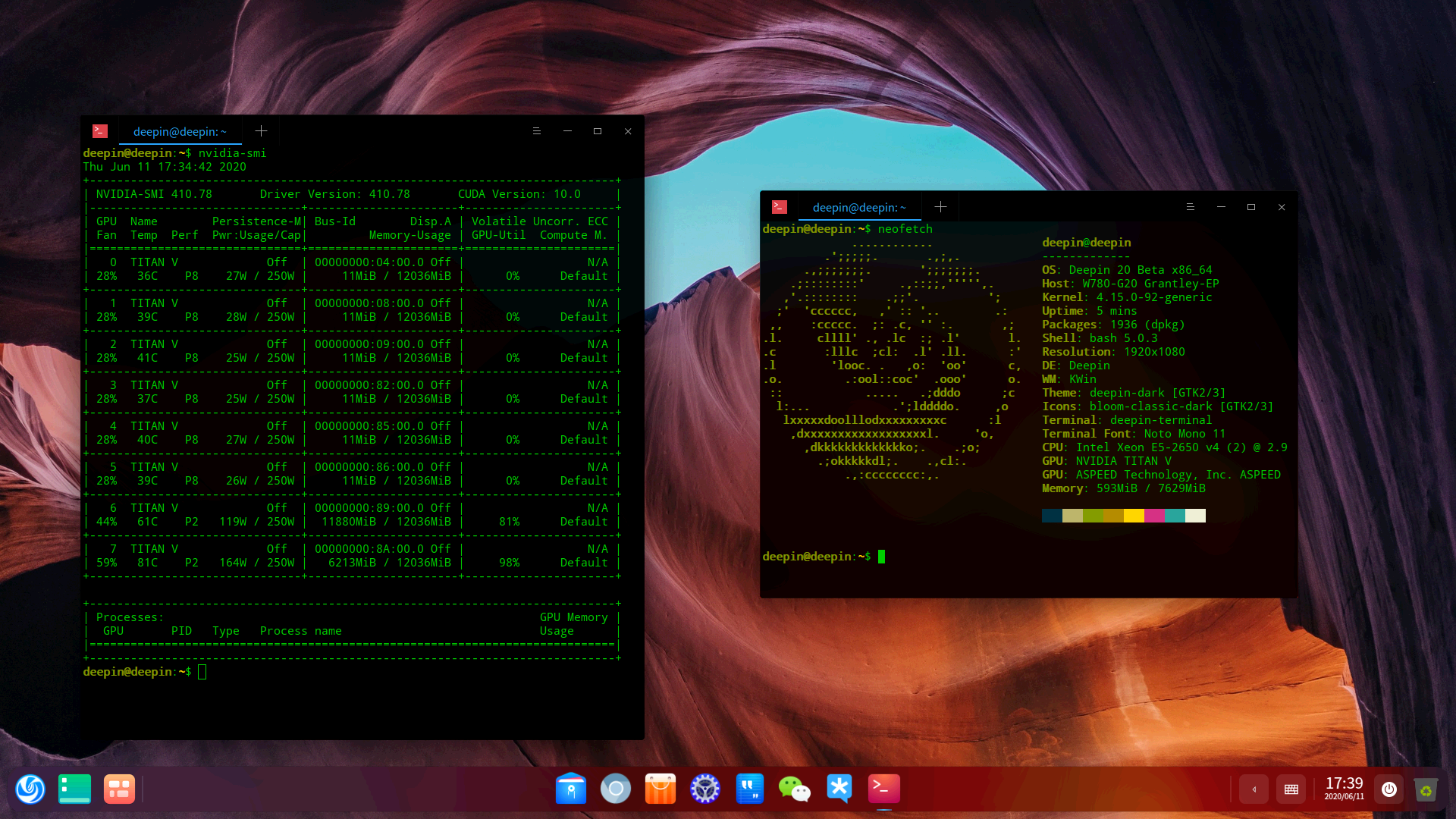This screenshot has height=819, width=1456.
Task: Click the yellow color block in neofetch
Action: [x=1134, y=516]
